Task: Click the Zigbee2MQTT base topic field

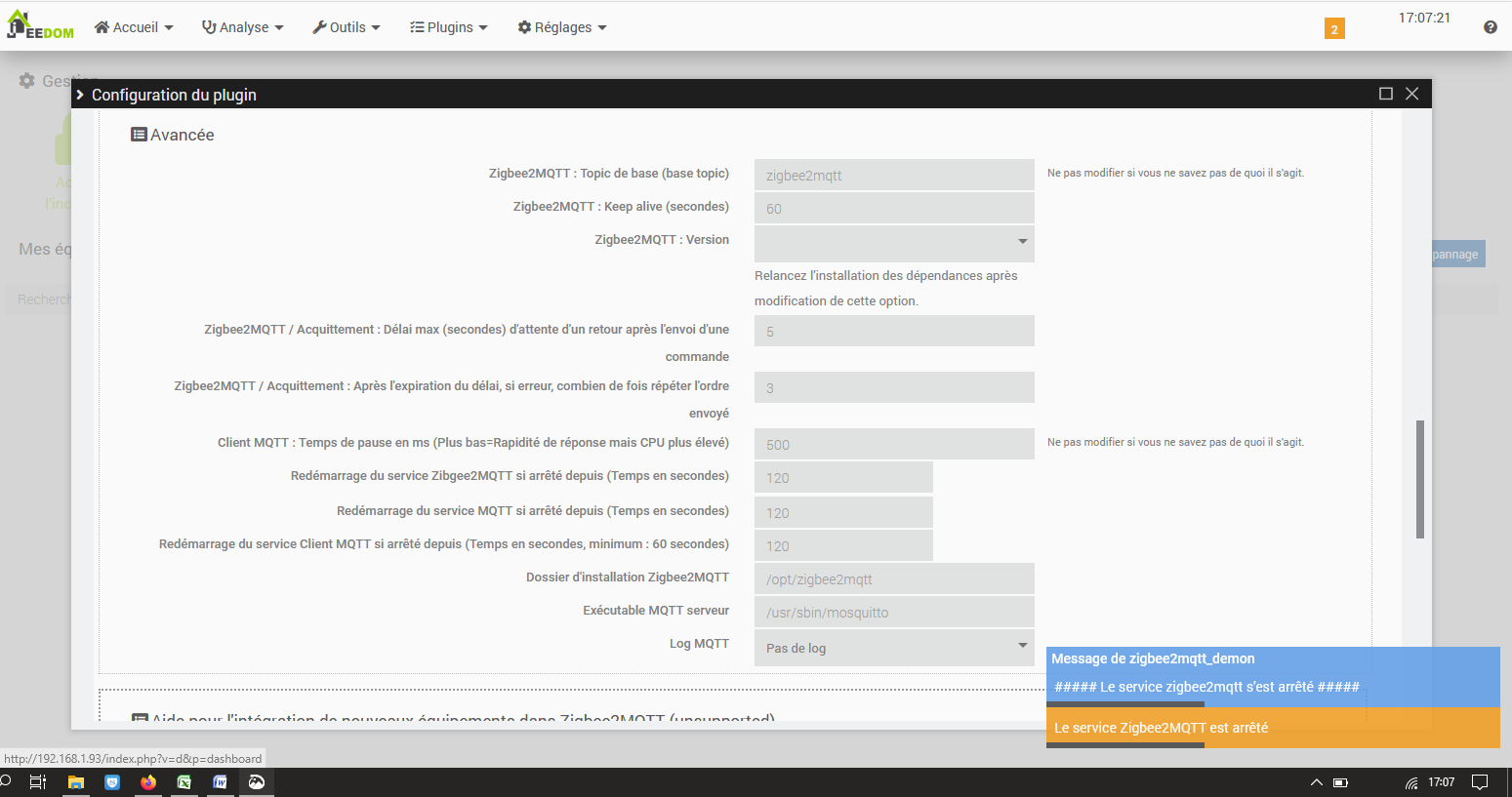Action: coord(894,175)
